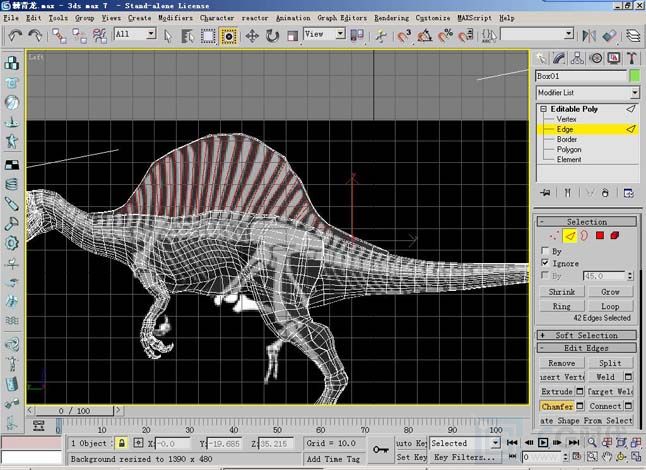Activate the Select and Move tool
This screenshot has width=646, height=470.
[x=252, y=36]
